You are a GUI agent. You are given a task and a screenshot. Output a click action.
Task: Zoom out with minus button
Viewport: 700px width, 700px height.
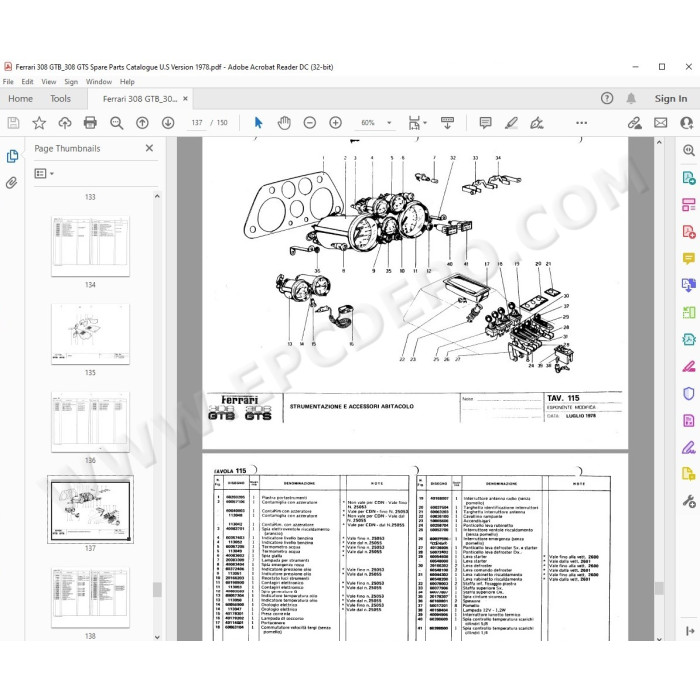[309, 123]
